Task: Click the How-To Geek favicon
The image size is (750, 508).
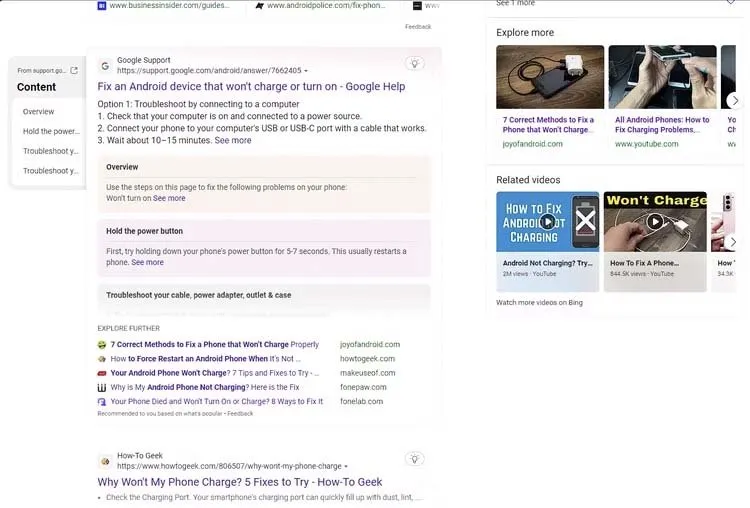Action: click(x=104, y=460)
